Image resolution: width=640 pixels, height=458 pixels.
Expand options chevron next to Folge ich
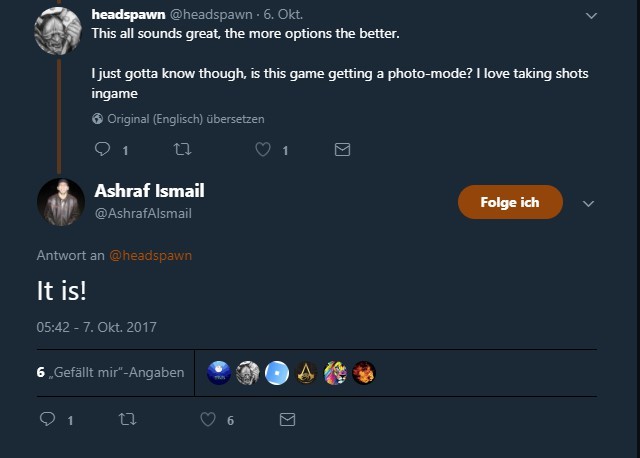[x=588, y=204]
